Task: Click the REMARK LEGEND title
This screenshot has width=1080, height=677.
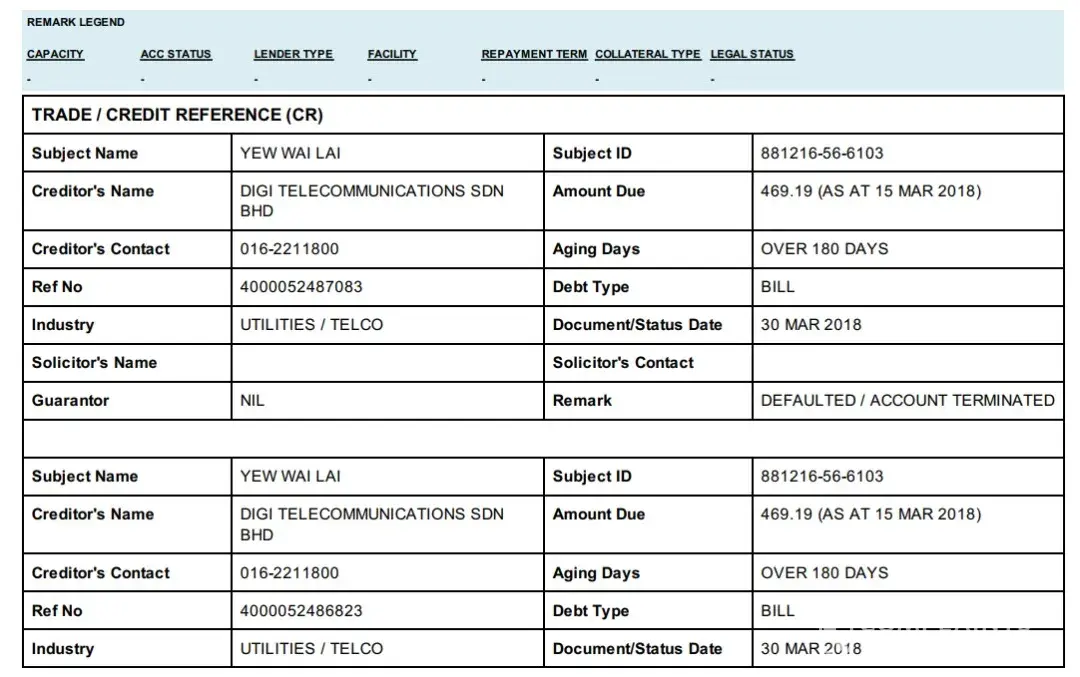Action: point(76,22)
